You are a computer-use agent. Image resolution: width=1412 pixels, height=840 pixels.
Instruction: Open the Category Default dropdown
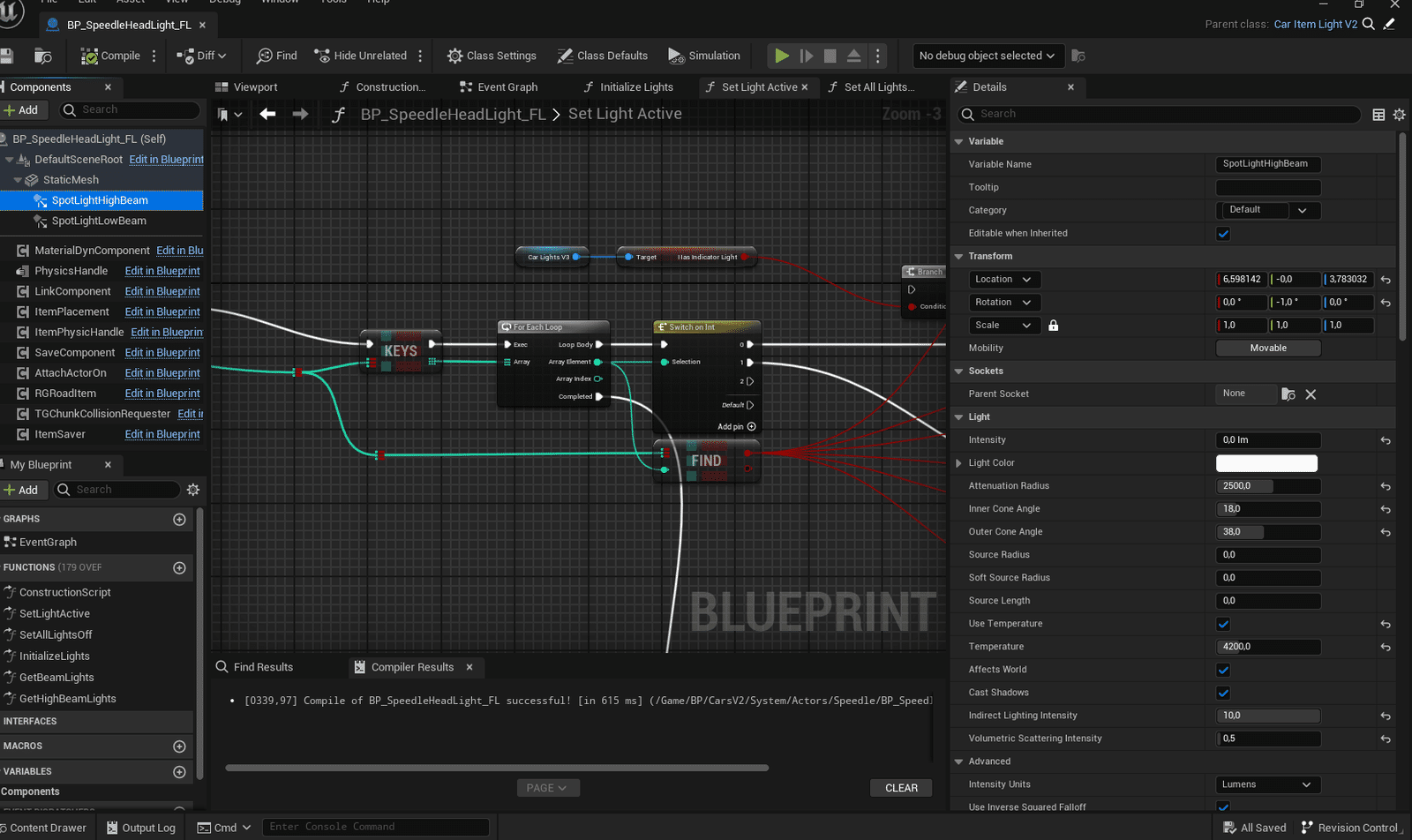[x=1268, y=210]
